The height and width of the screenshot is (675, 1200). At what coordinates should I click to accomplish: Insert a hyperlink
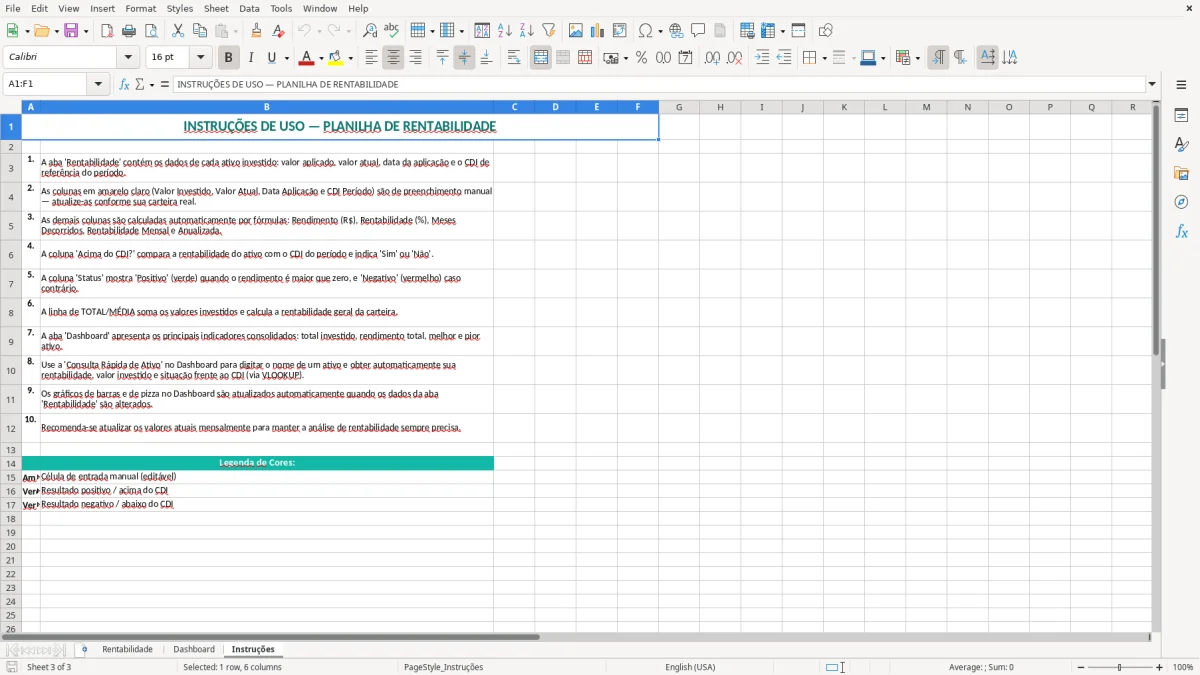(x=676, y=31)
